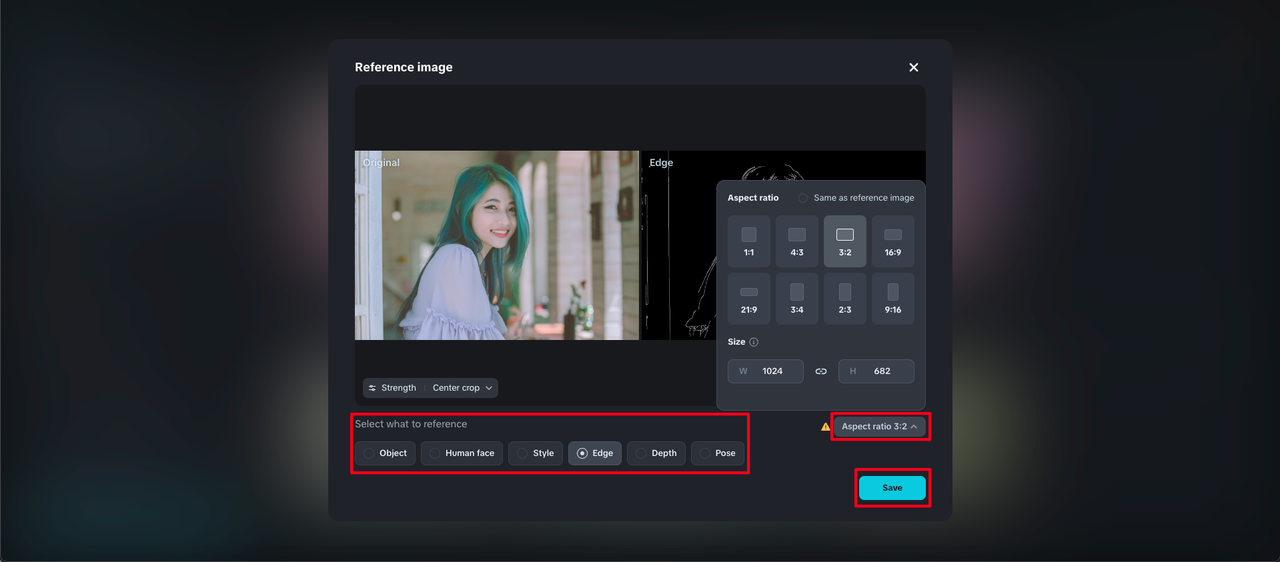Image resolution: width=1280 pixels, height=562 pixels.
Task: Enable Same as reference image option
Action: tap(856, 198)
